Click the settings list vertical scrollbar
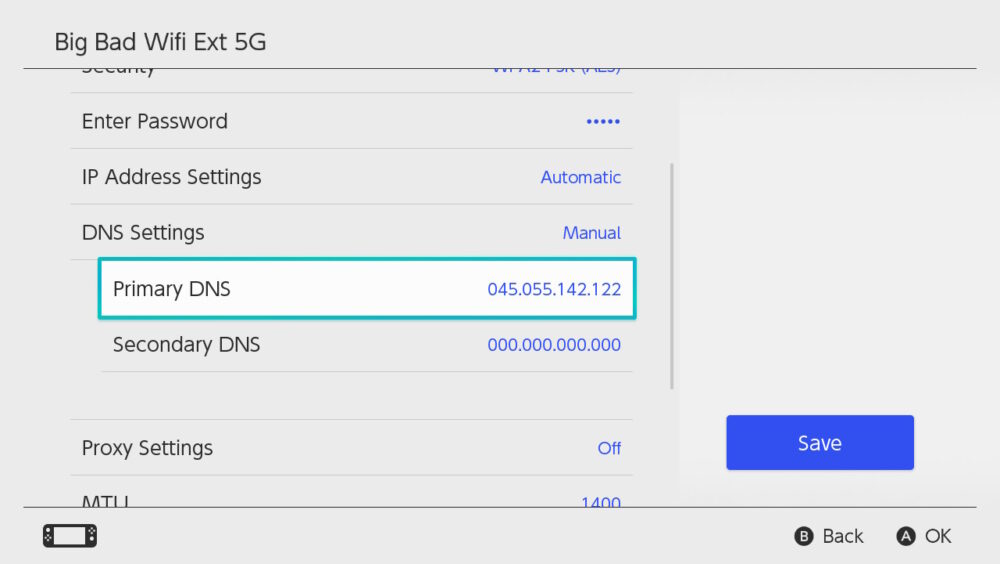The width and height of the screenshot is (1000, 564). tap(672, 276)
